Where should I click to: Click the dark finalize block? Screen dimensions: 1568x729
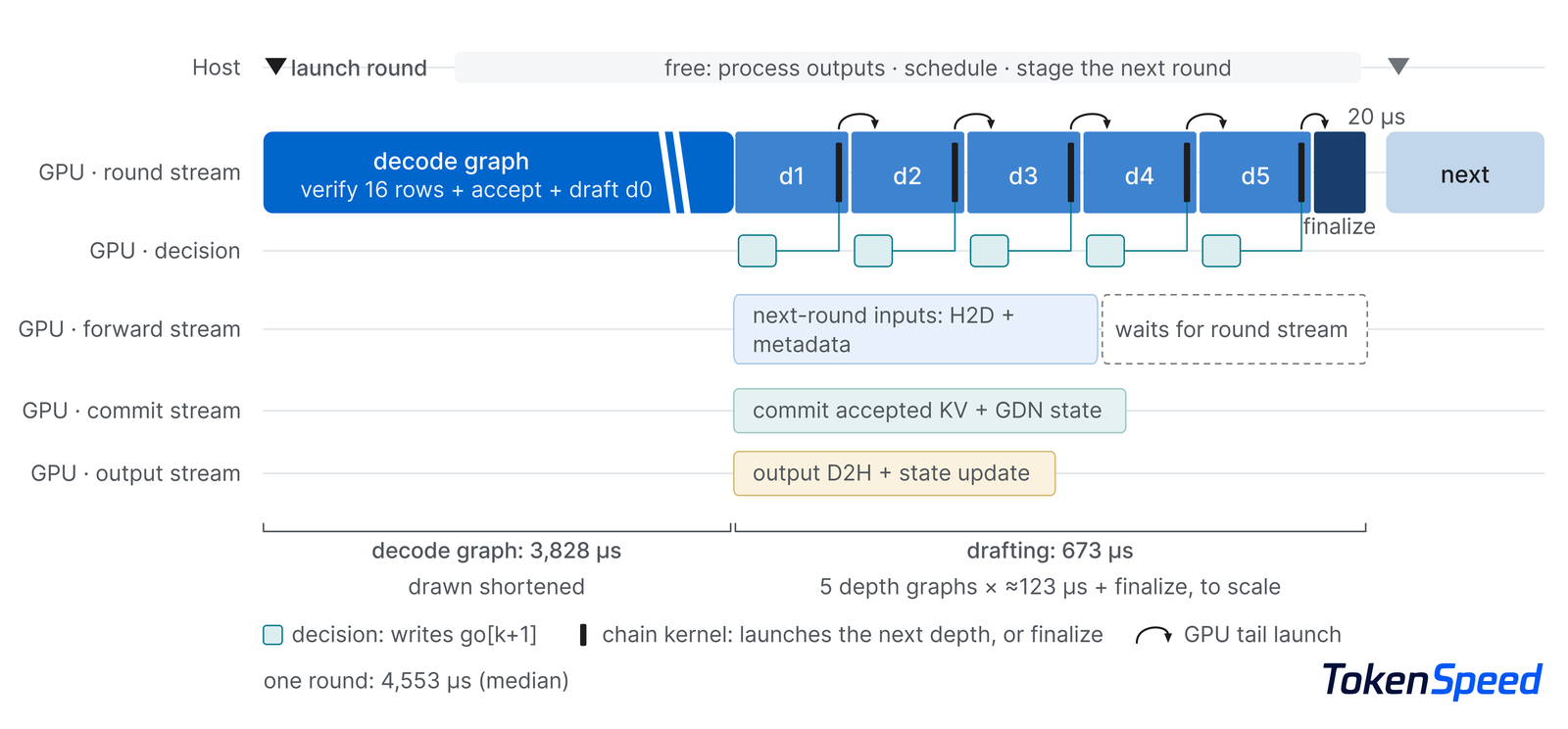pyautogui.click(x=1340, y=172)
